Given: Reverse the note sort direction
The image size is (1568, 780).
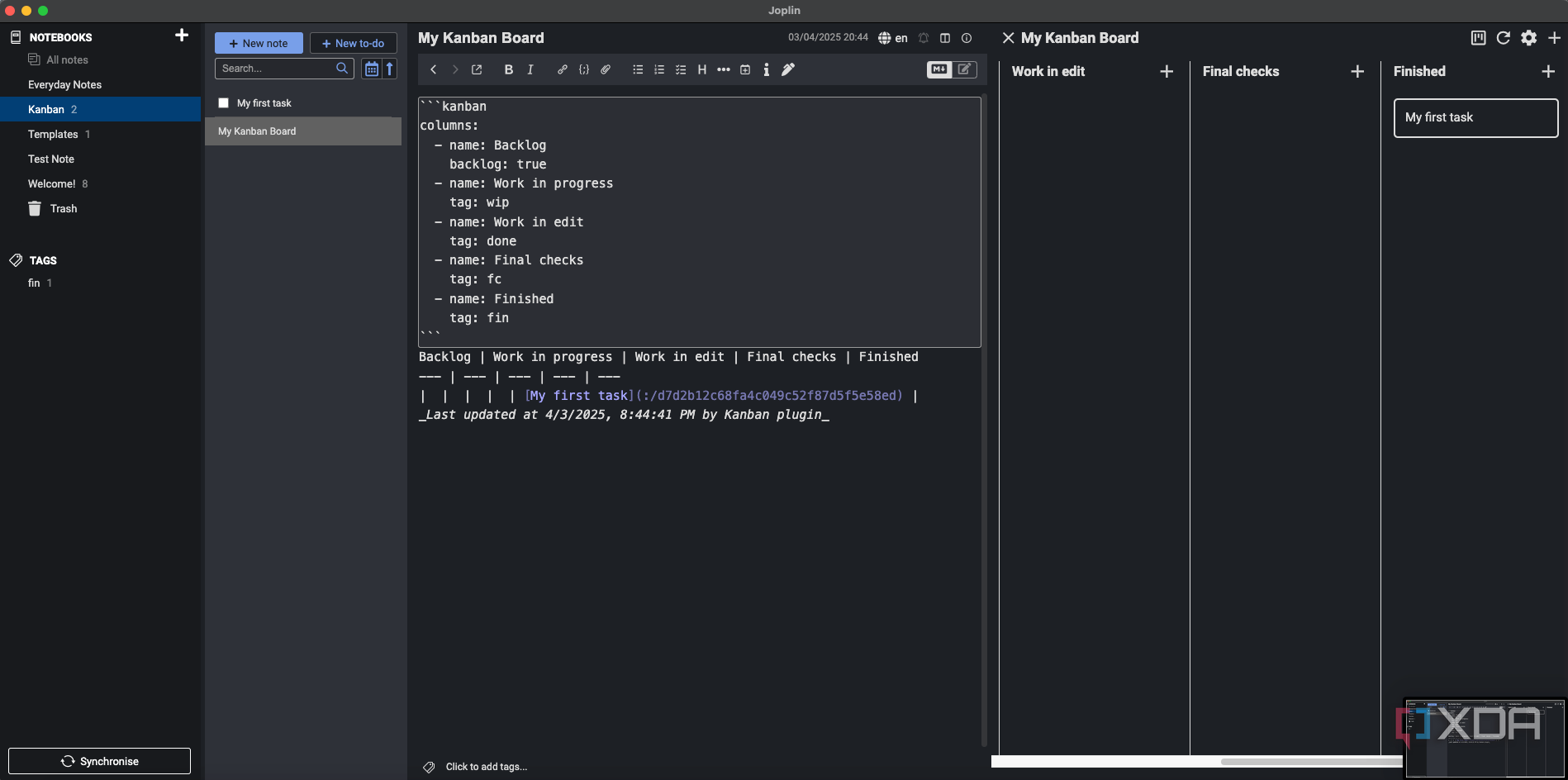Looking at the screenshot, I should tap(389, 69).
